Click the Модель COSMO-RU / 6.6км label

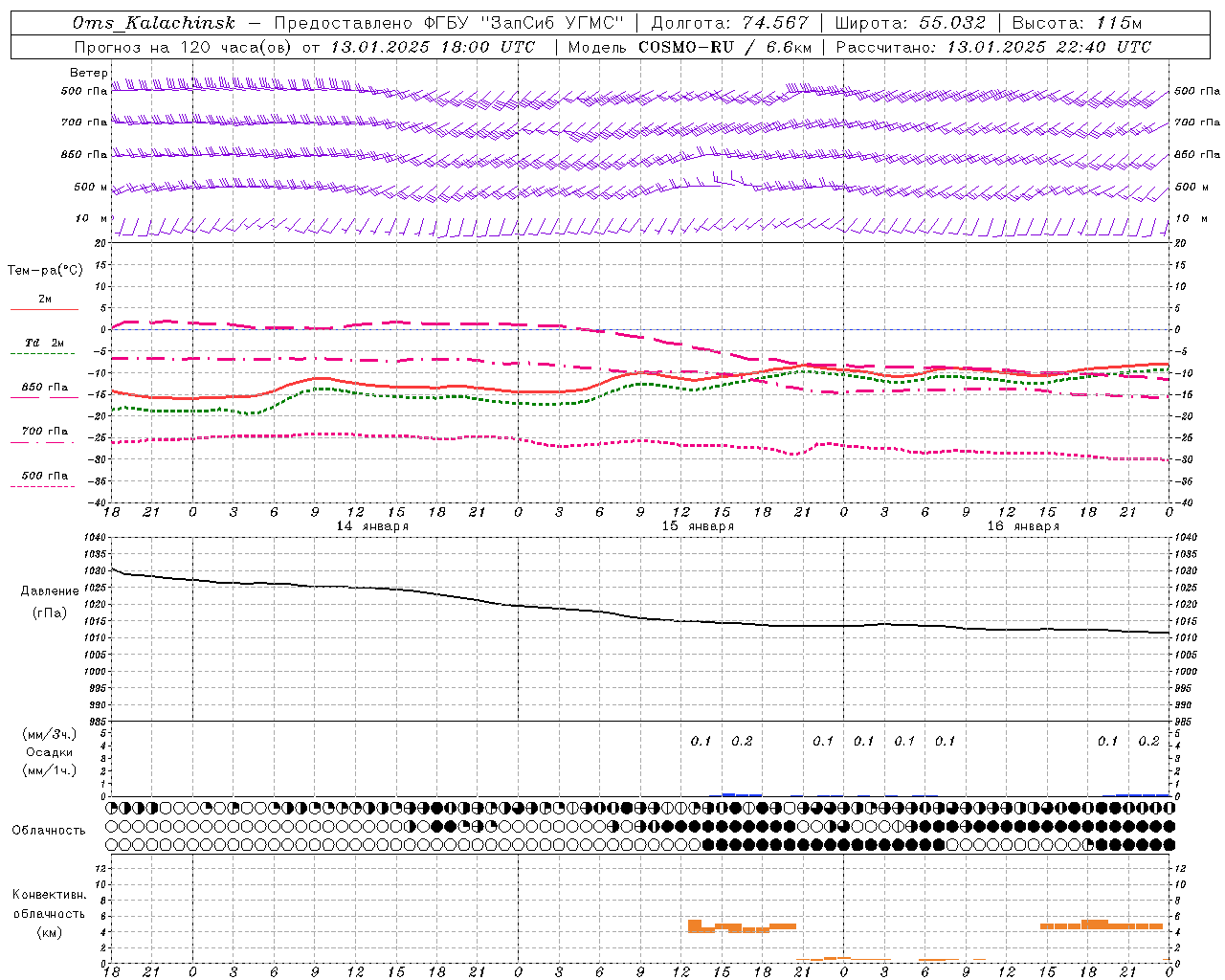pyautogui.click(x=690, y=47)
